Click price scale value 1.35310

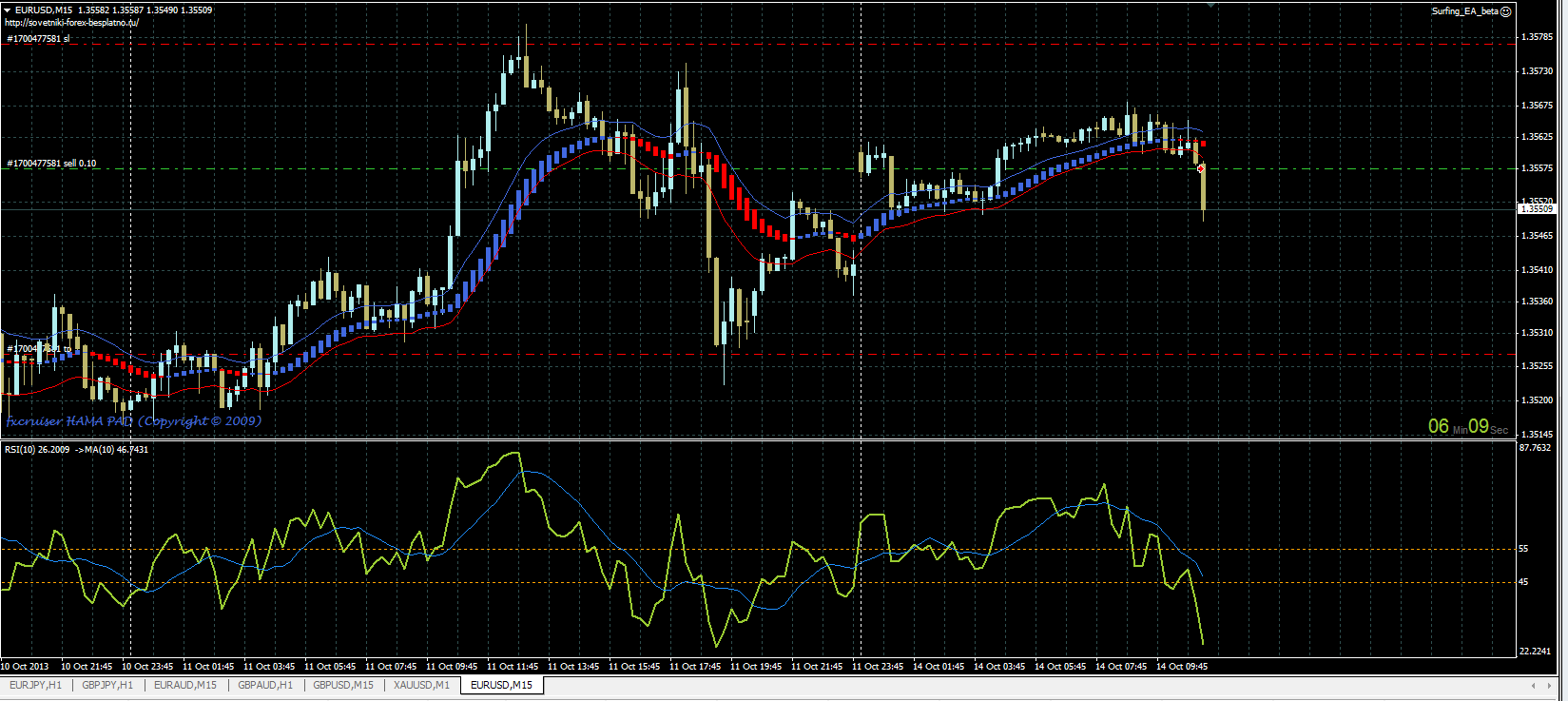click(x=1538, y=333)
